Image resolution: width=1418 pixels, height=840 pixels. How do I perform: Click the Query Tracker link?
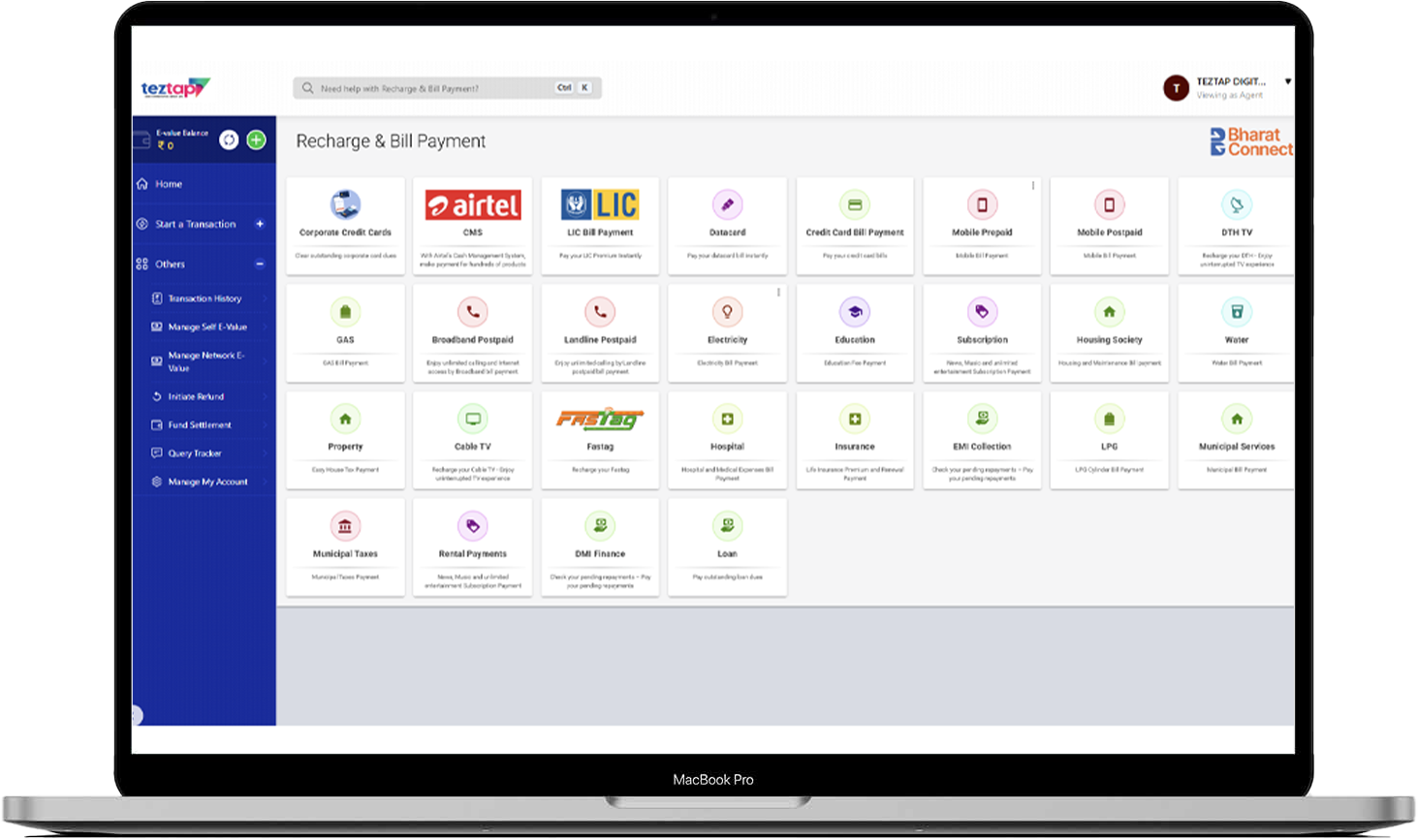(x=195, y=453)
